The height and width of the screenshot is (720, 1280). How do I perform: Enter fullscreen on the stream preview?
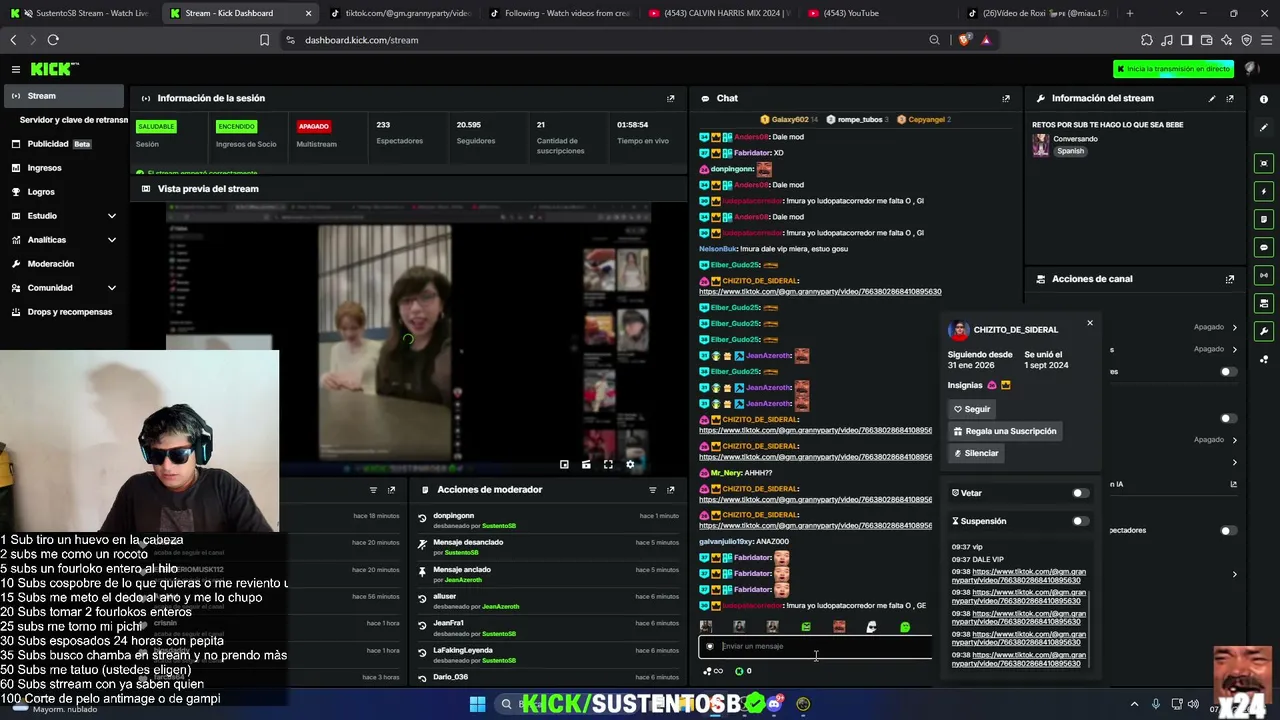[608, 464]
